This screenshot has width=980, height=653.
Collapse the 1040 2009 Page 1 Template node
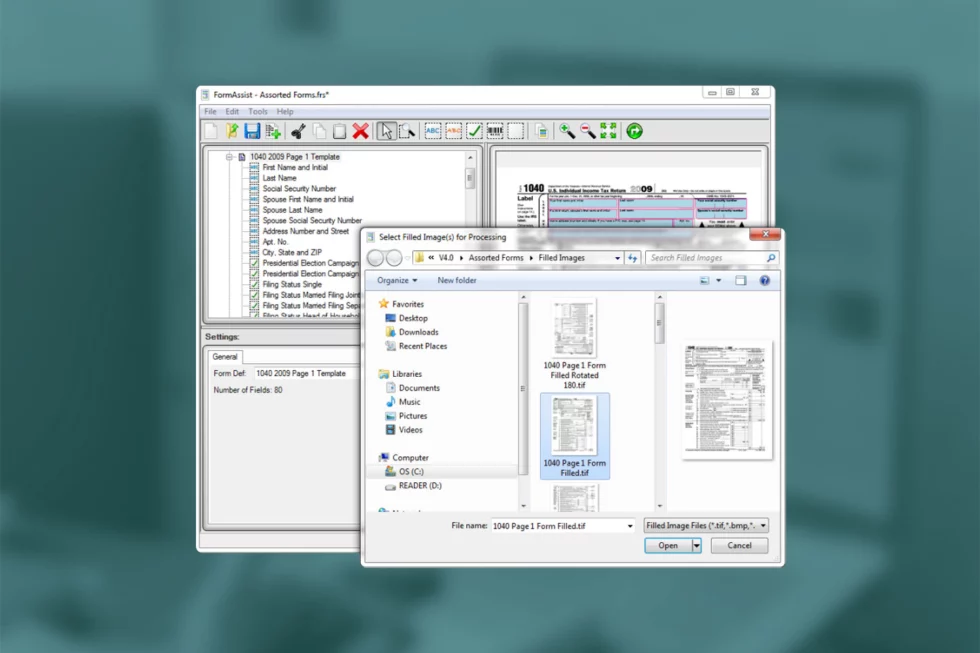[x=230, y=157]
